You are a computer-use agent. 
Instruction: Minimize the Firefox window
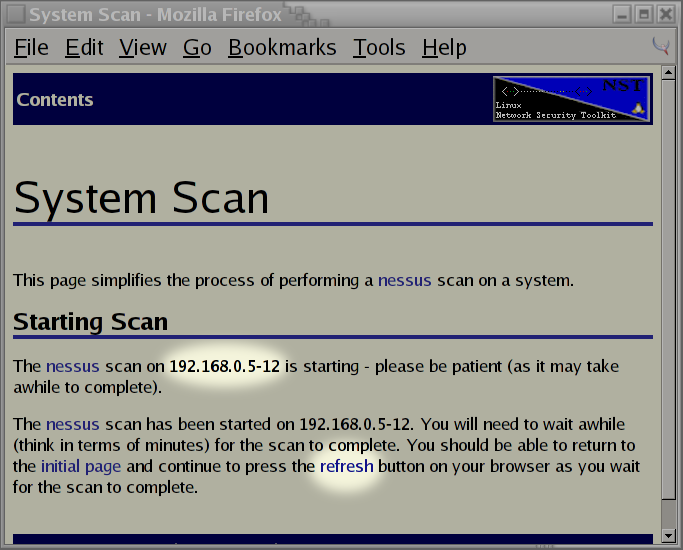(x=622, y=14)
